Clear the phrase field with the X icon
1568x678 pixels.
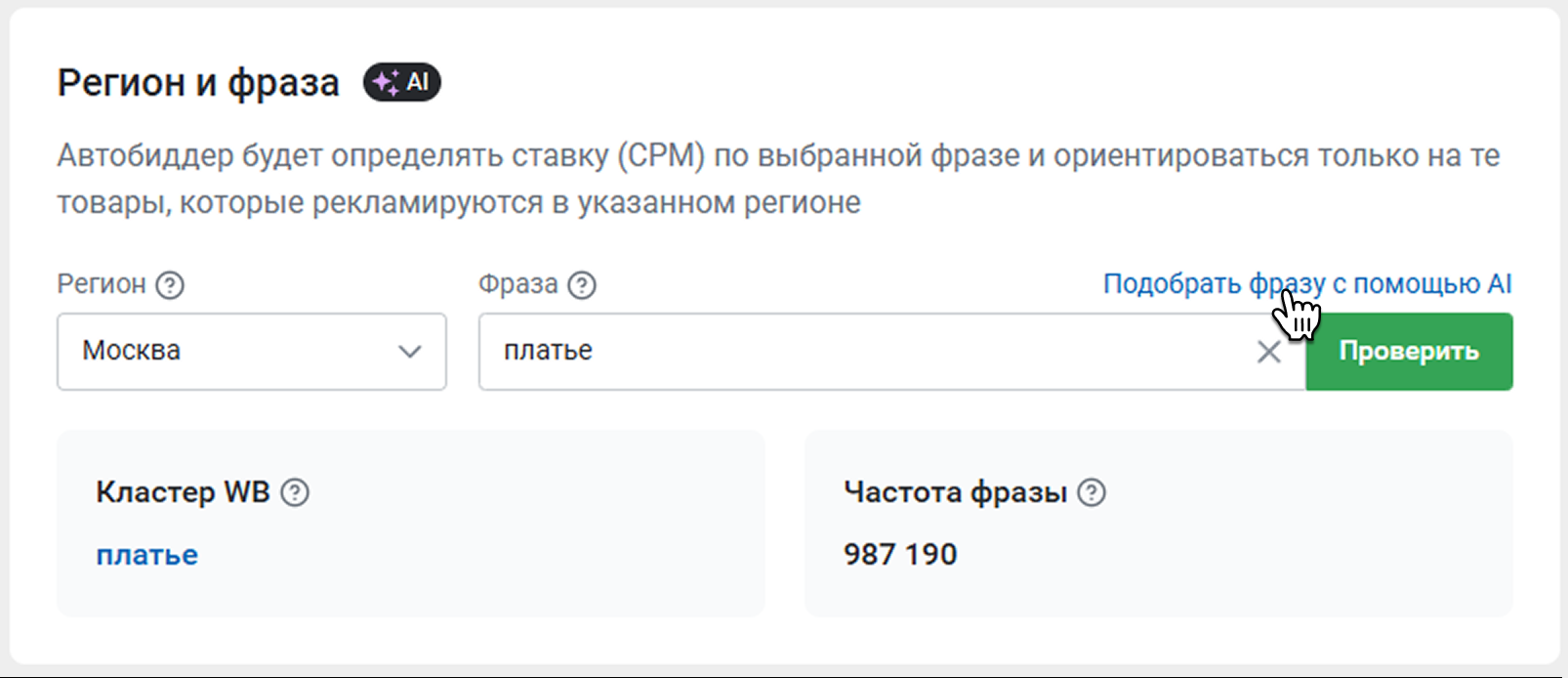click(1268, 352)
